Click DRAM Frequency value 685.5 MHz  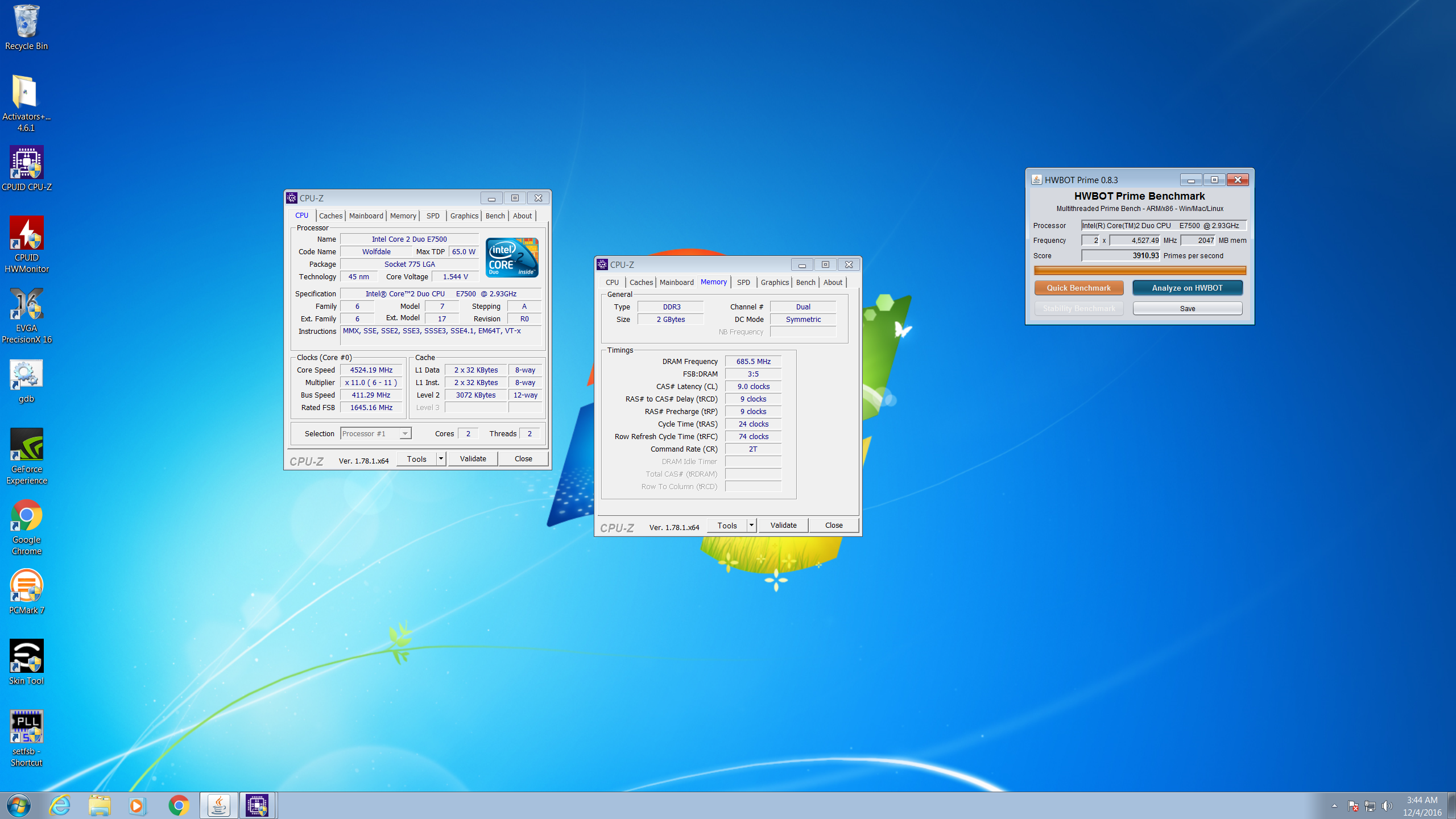click(753, 362)
